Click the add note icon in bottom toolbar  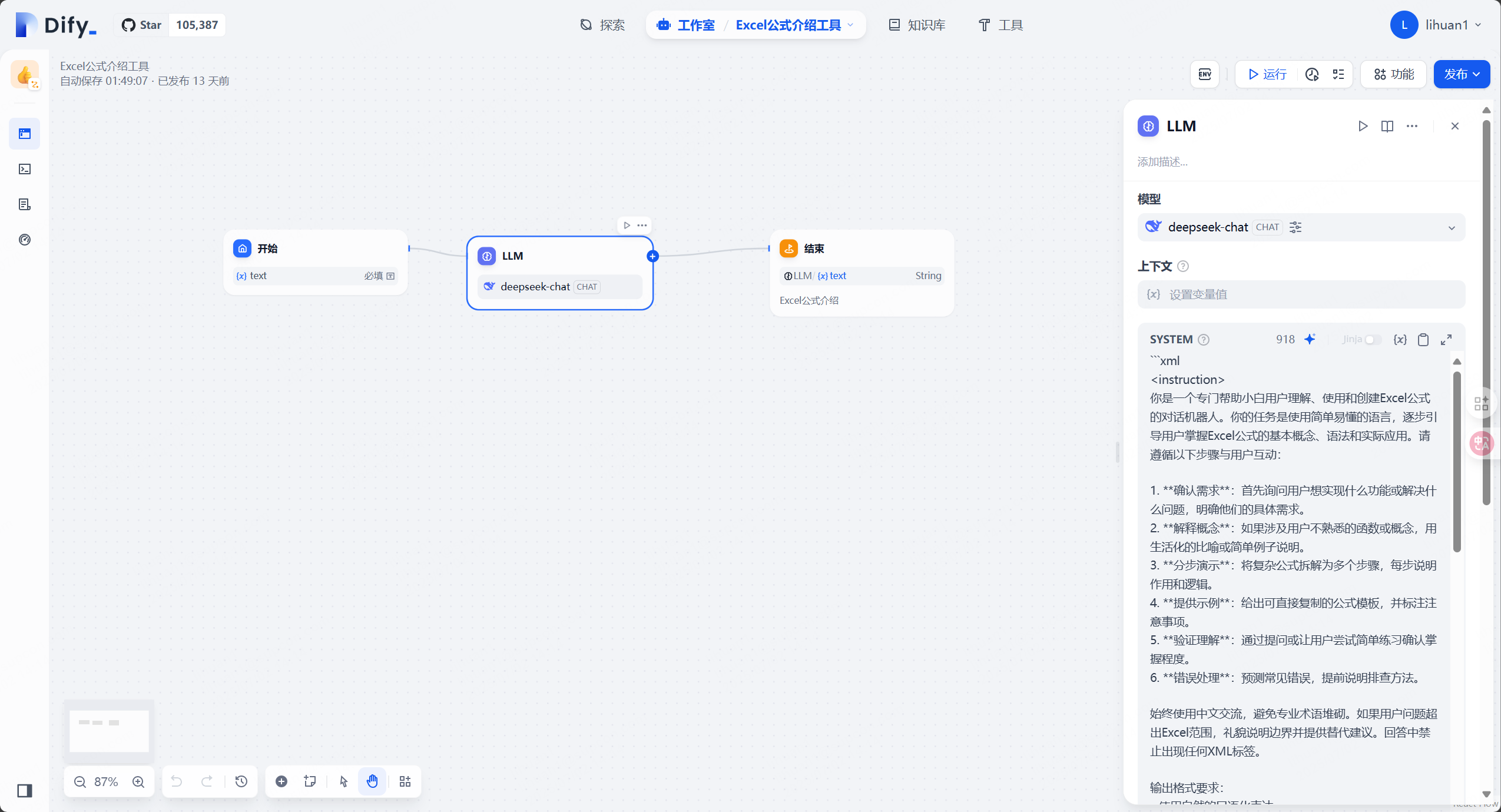pos(310,781)
